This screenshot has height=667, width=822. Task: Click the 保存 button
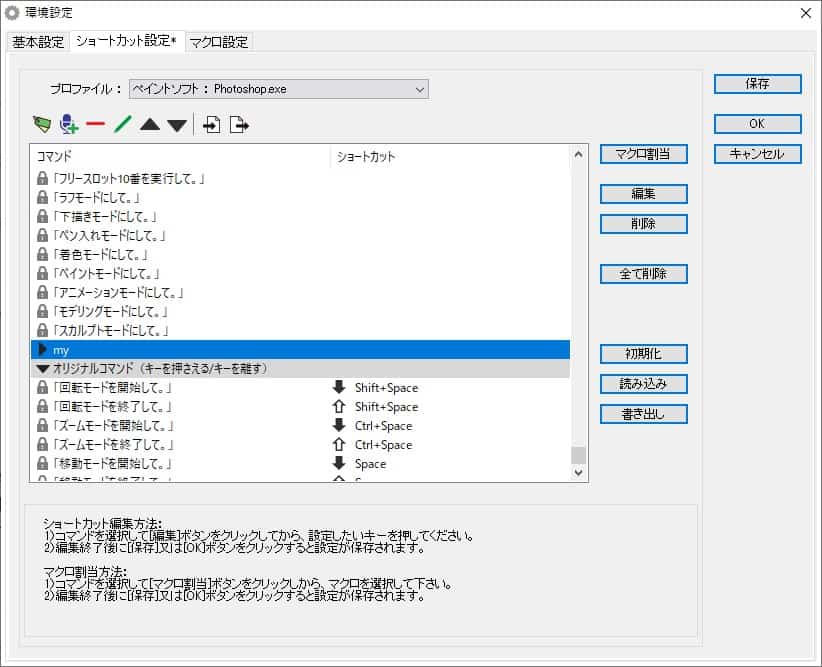(758, 84)
